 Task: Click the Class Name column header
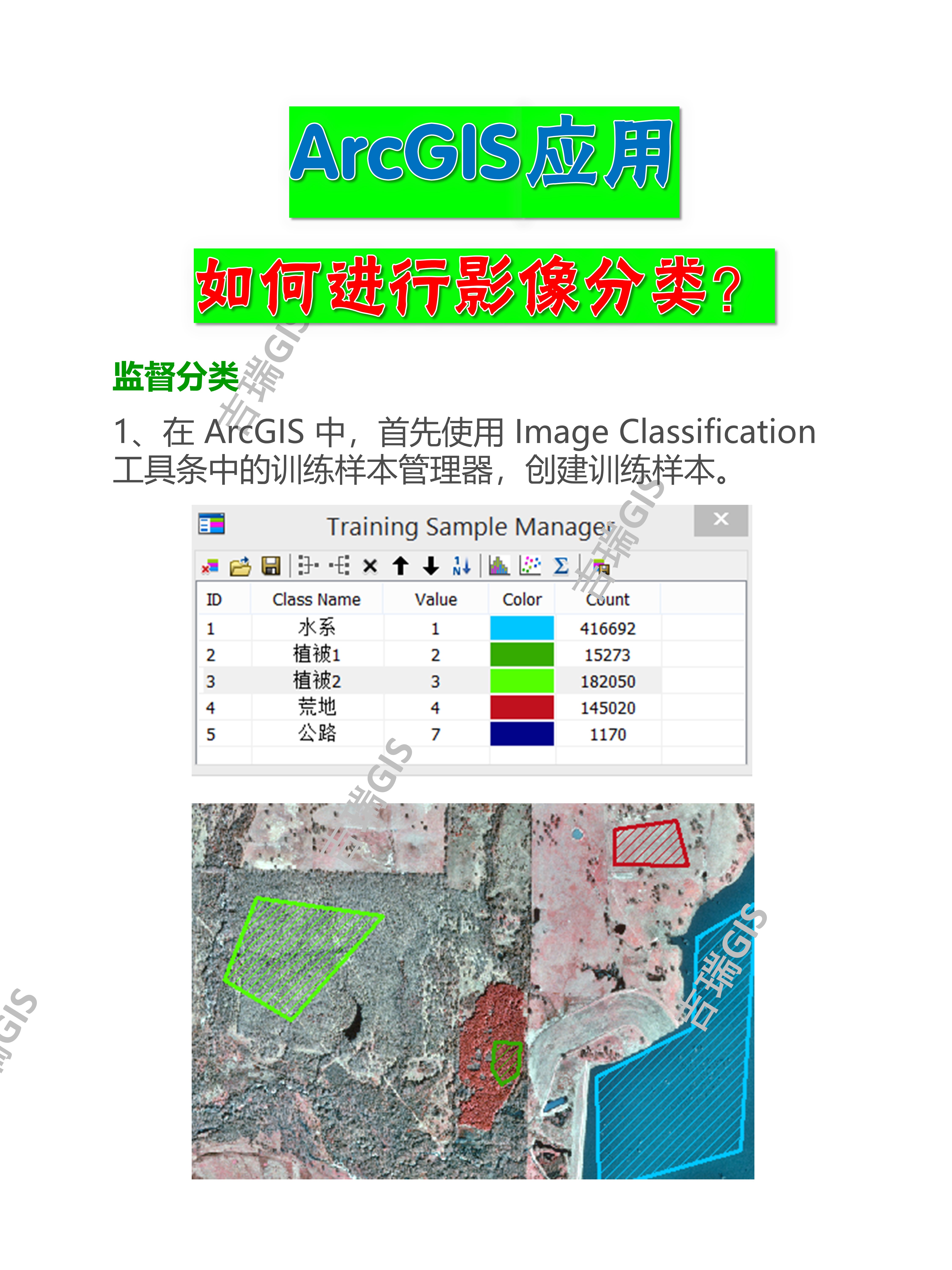[316, 599]
